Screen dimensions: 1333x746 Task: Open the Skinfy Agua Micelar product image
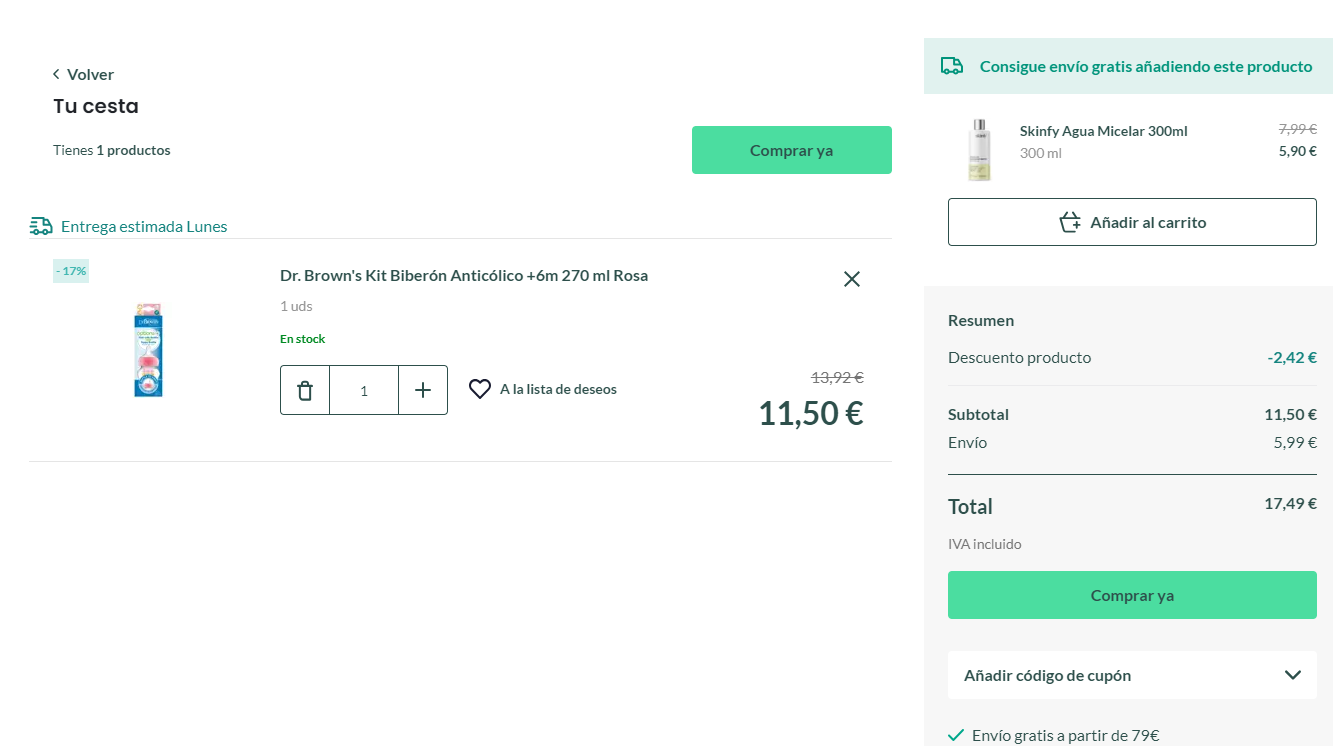979,150
